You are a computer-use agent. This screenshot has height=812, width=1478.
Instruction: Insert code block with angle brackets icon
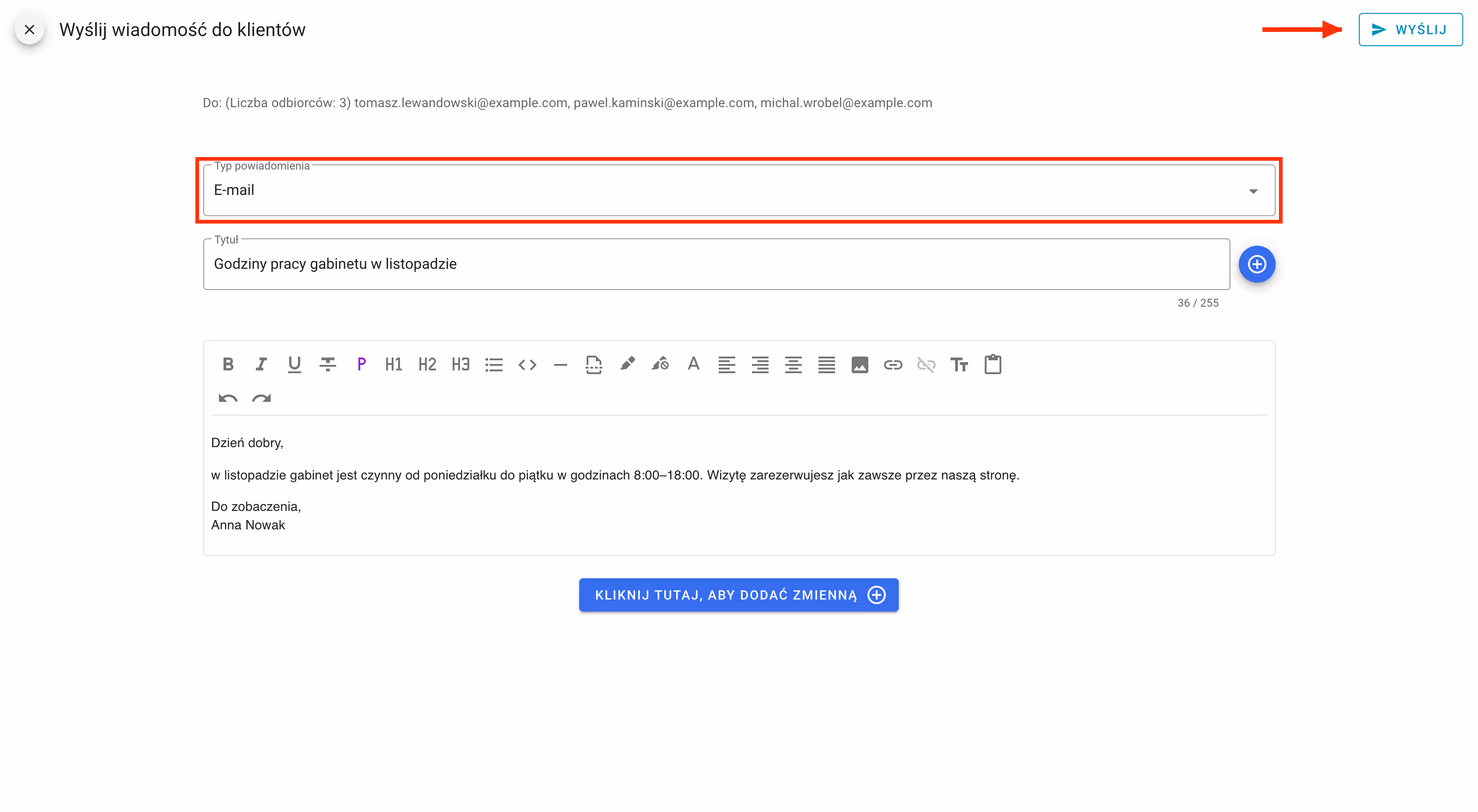pos(527,365)
